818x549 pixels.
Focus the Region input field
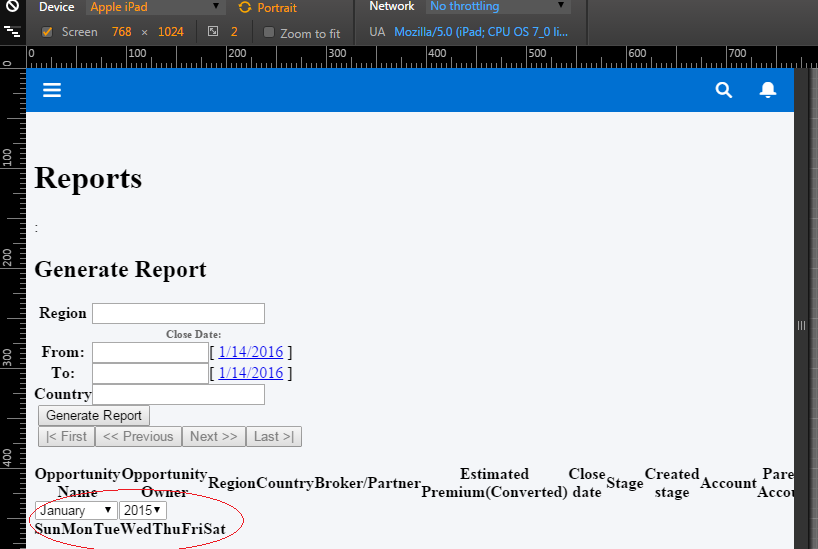click(x=178, y=313)
